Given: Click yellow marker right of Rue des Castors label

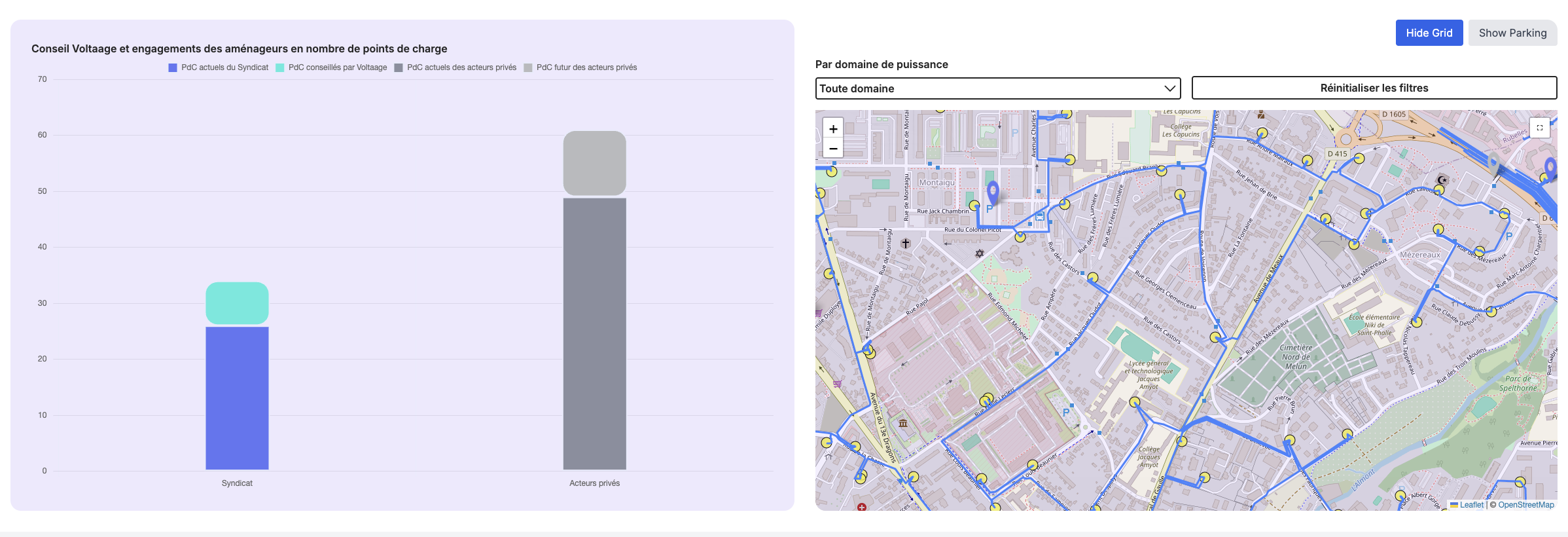Looking at the screenshot, I should (x=1092, y=278).
